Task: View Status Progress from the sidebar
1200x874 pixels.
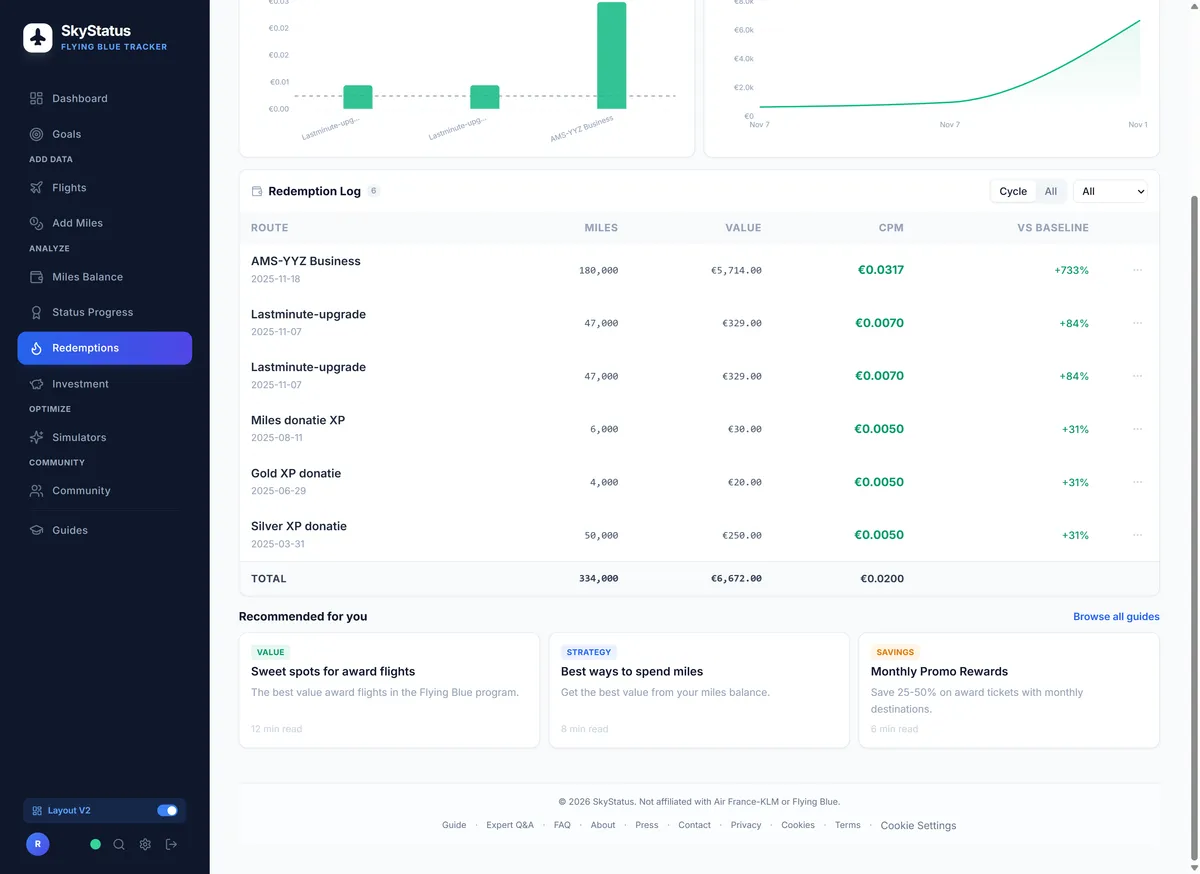Action: [x=94, y=311]
